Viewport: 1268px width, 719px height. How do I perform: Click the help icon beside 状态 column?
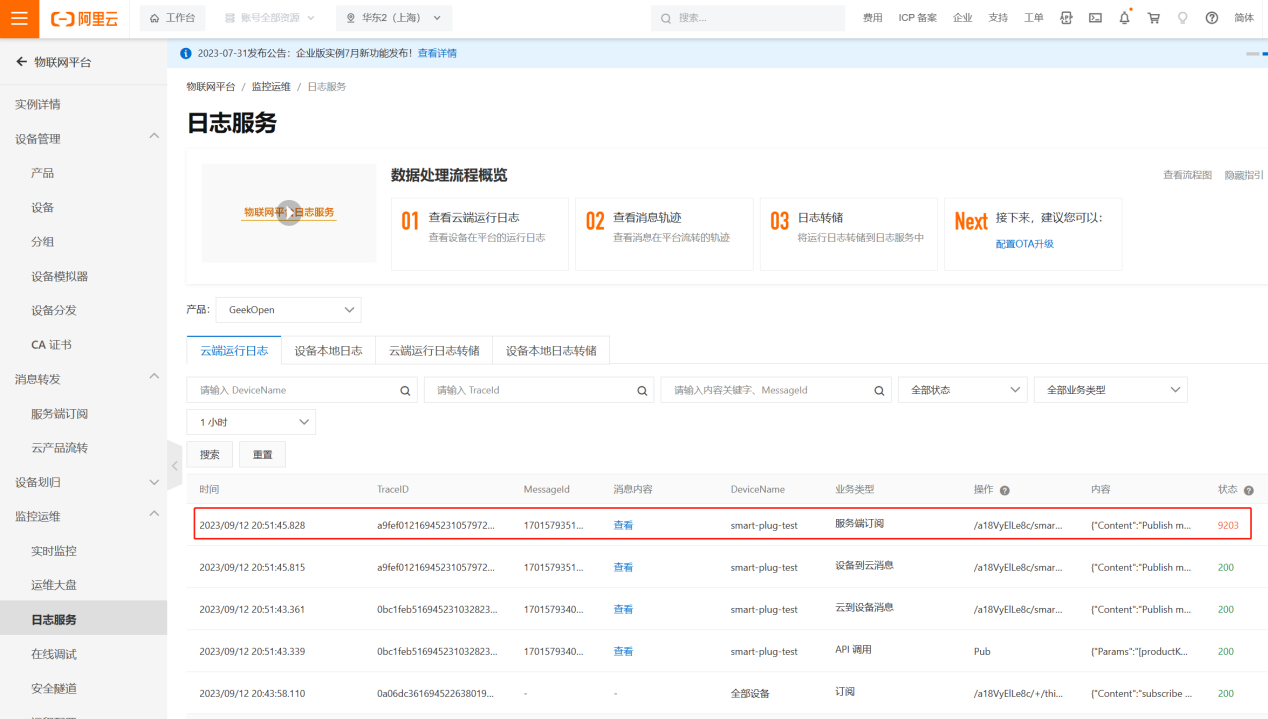(x=1248, y=490)
